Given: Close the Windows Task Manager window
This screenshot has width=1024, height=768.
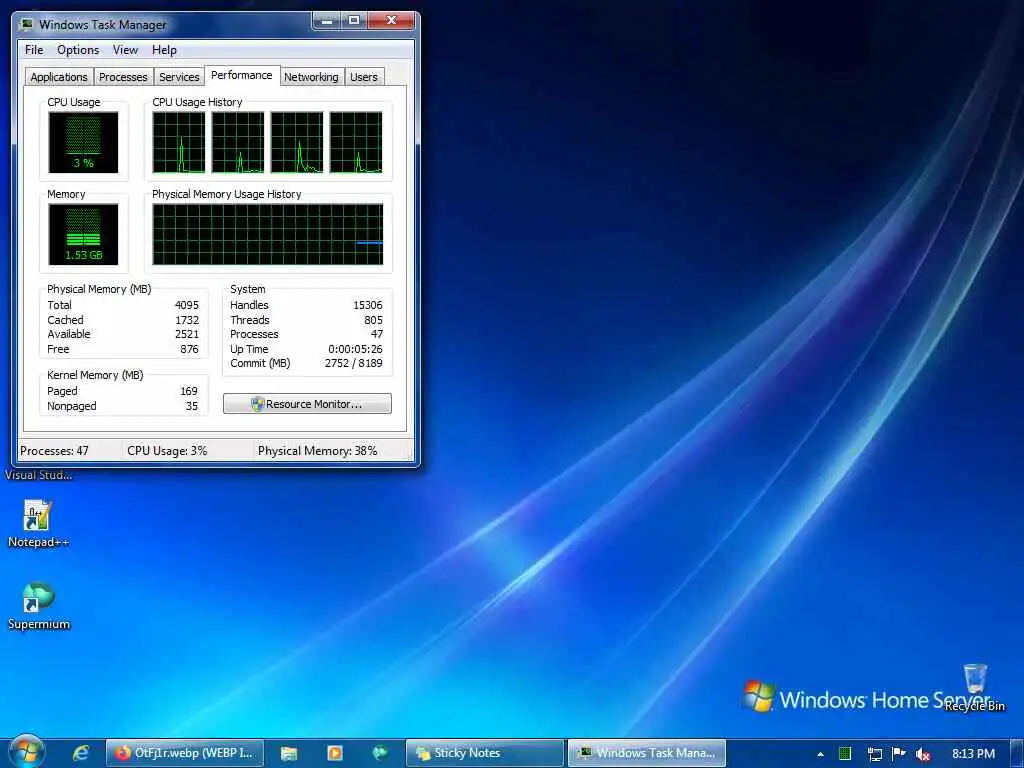Looking at the screenshot, I should point(391,21).
